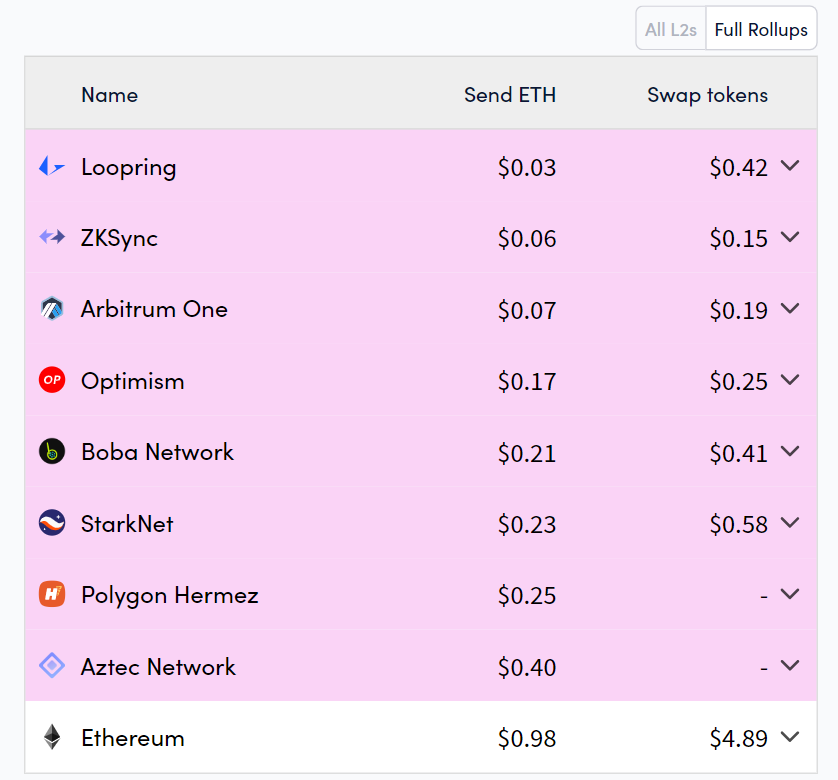The image size is (838, 780).
Task: Click the Boba Network logo icon
Action: (x=52, y=452)
